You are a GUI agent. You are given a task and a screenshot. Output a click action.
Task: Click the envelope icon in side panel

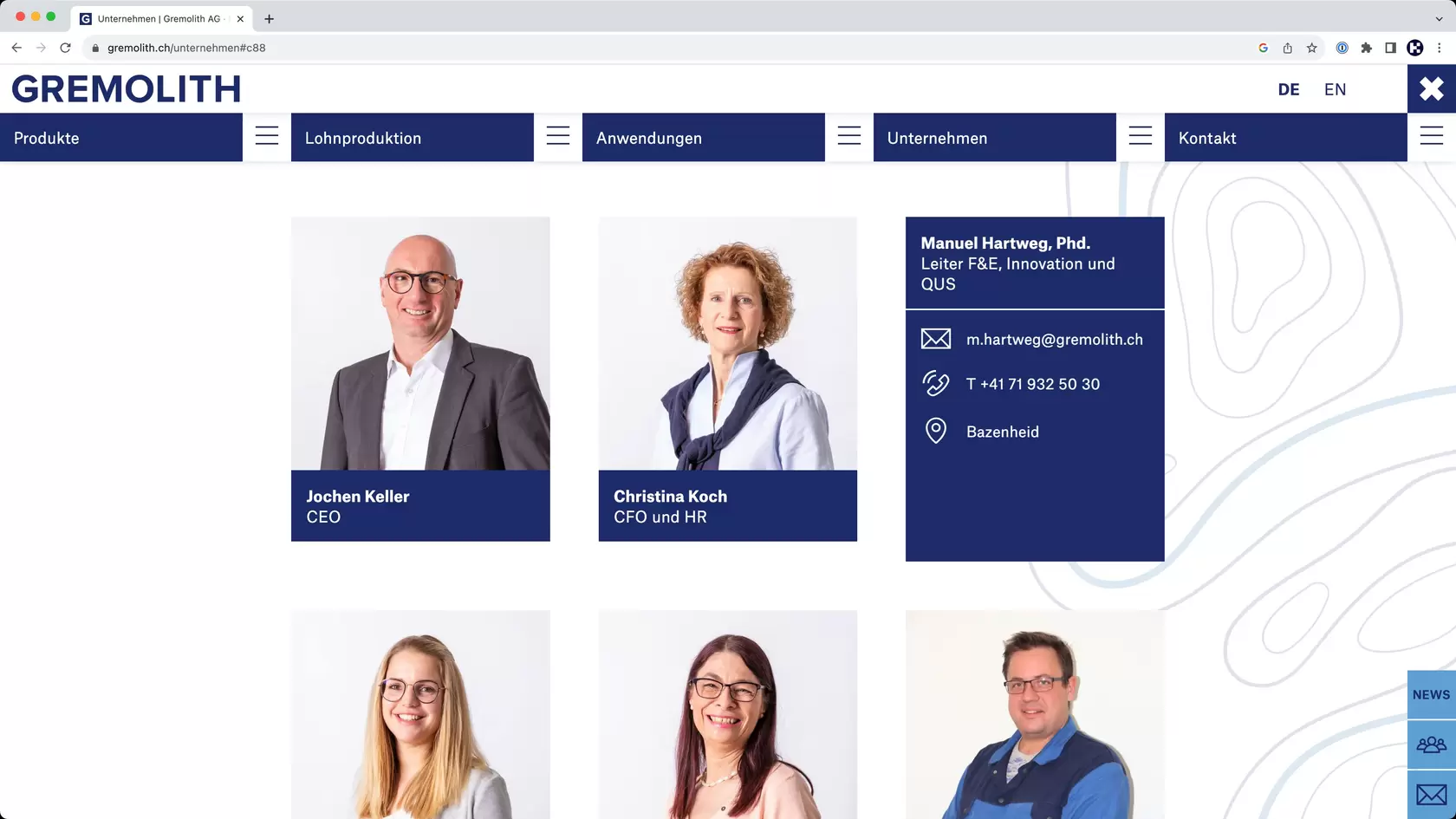point(1432,794)
